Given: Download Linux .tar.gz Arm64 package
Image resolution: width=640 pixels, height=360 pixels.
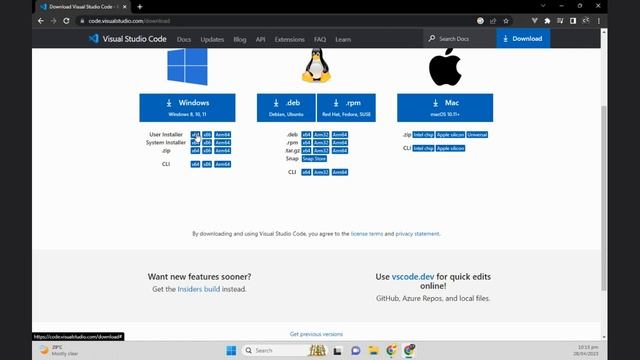Looking at the screenshot, I should 340,151.
